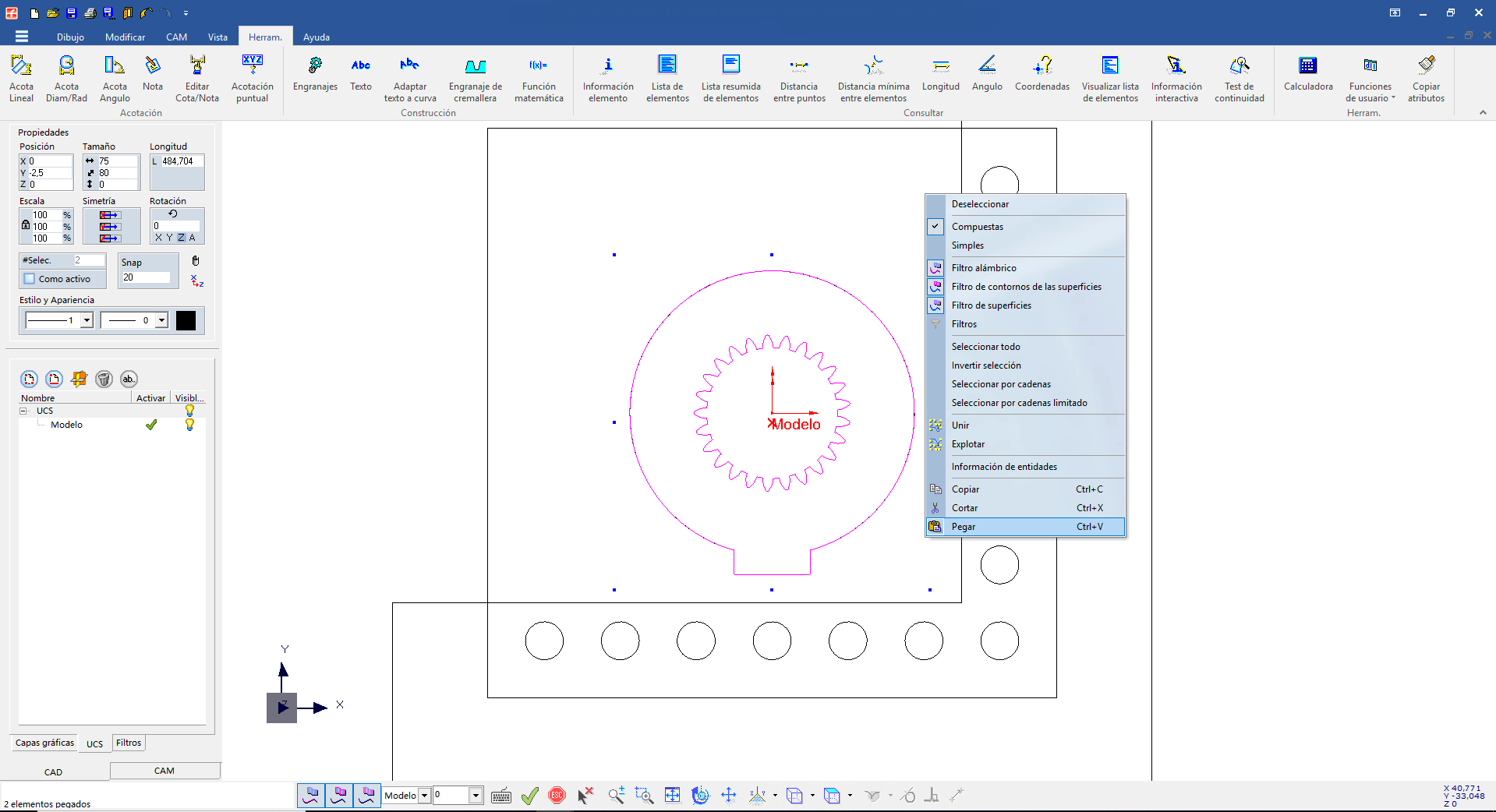Toggle visibility bulb for Modelo UCS

coord(189,425)
